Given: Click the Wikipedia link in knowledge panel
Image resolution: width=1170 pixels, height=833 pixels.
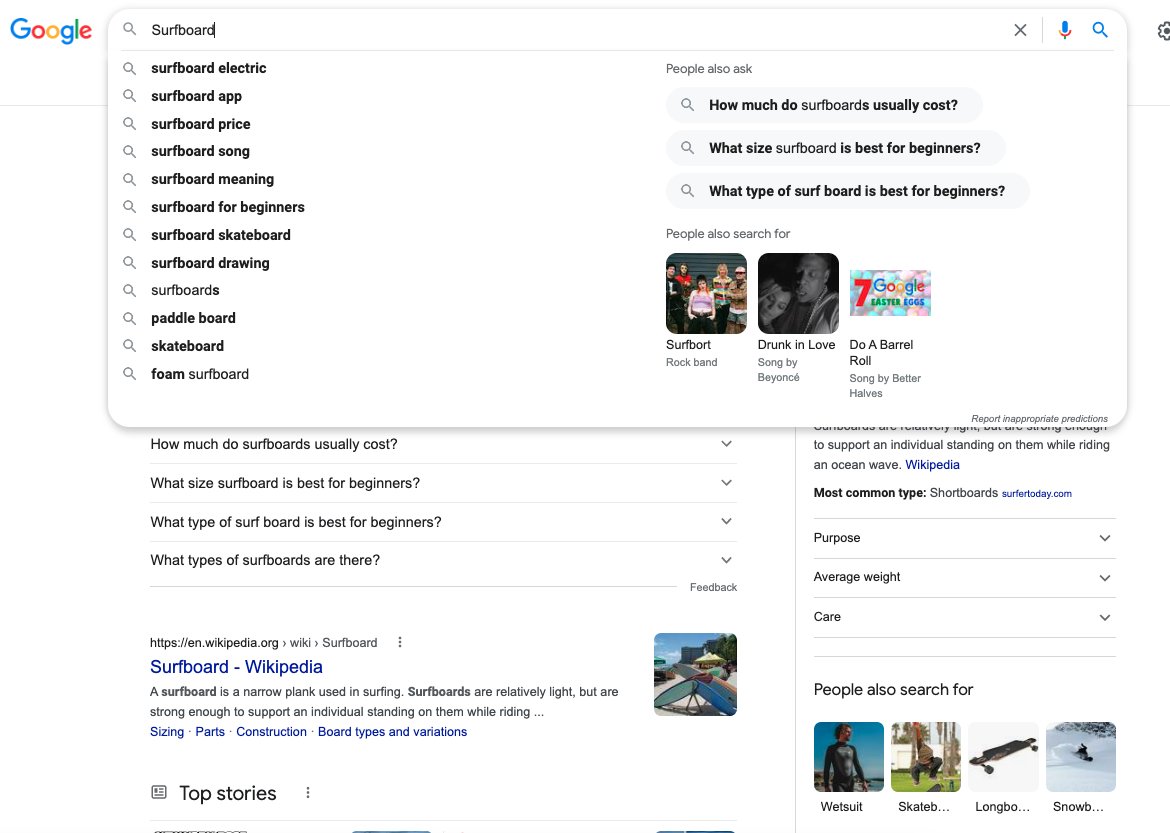Looking at the screenshot, I should click(933, 464).
